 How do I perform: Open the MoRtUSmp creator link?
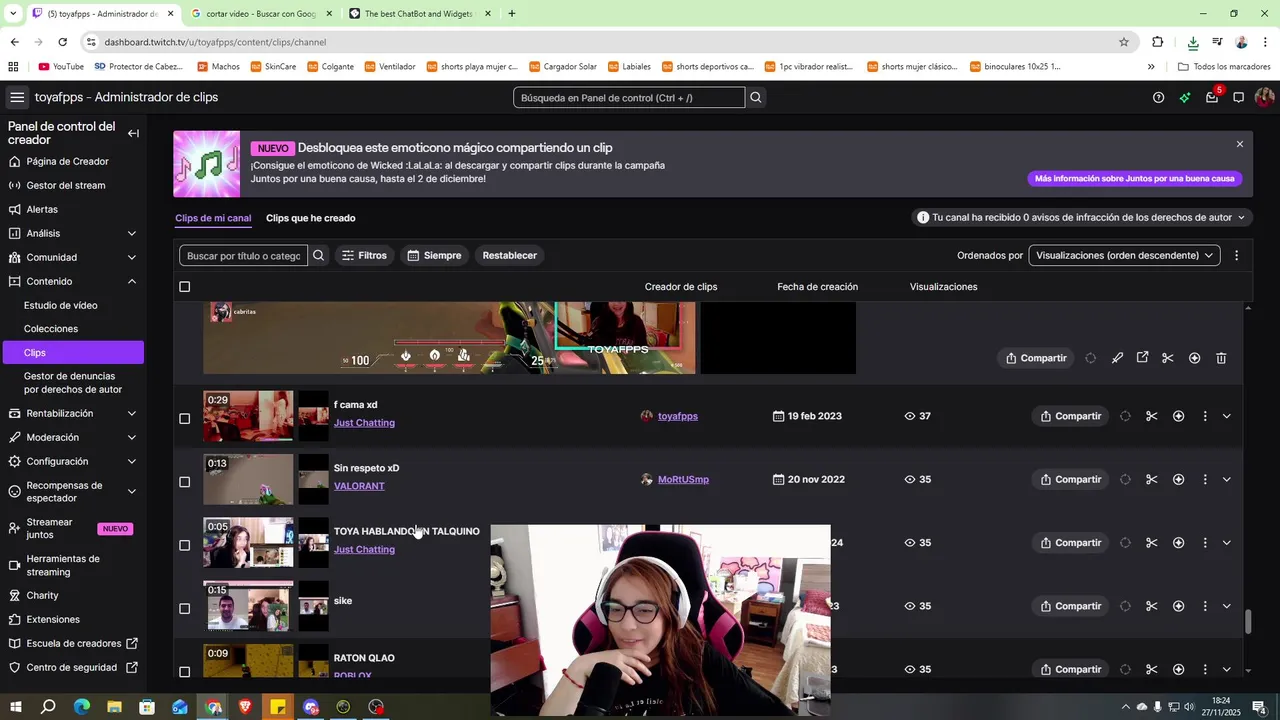tap(683, 479)
